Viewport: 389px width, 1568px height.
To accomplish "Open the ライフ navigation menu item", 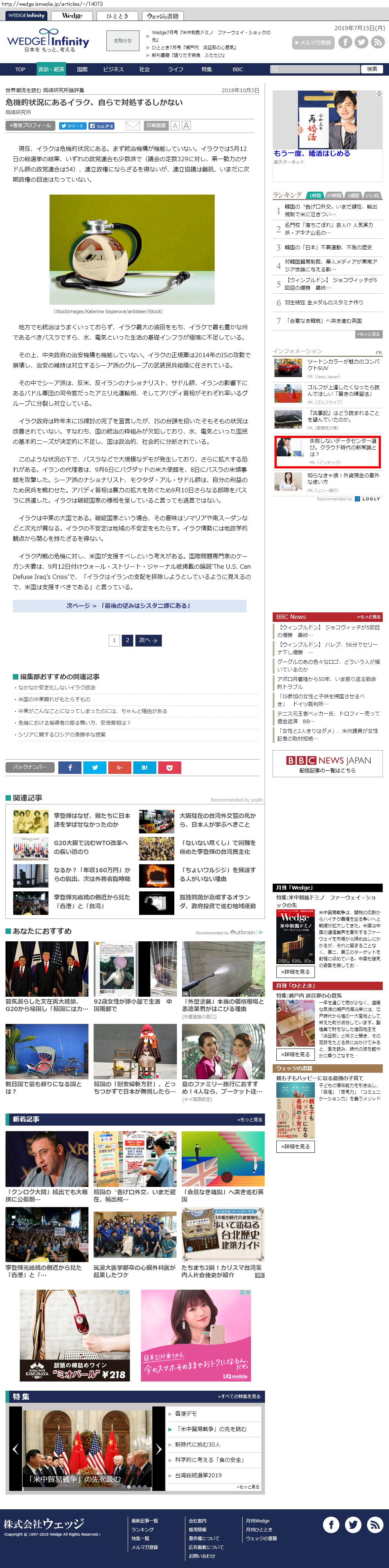I will pos(175,69).
